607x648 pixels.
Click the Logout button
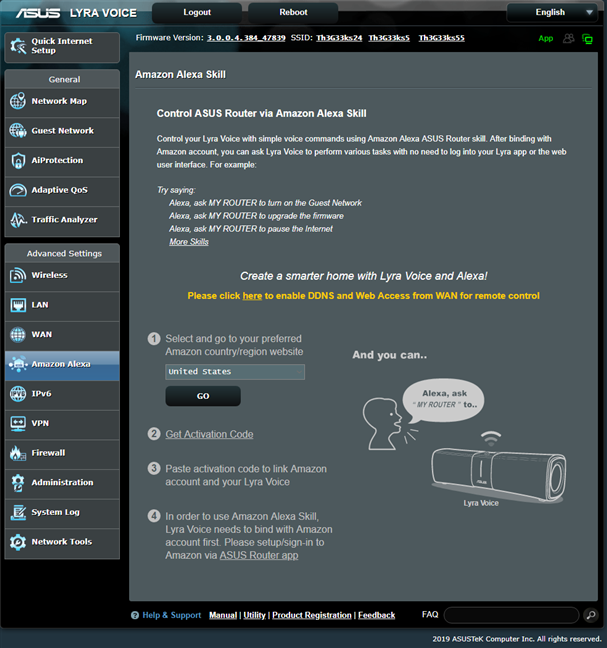[x=197, y=12]
